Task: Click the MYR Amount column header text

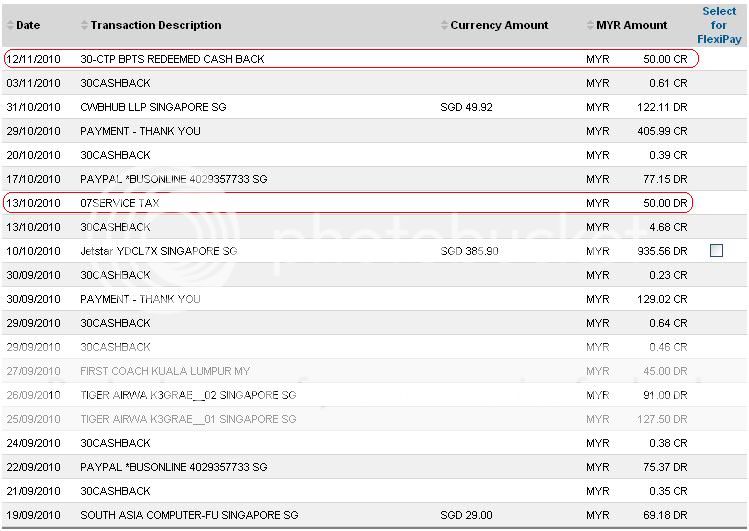Action: [x=631, y=25]
